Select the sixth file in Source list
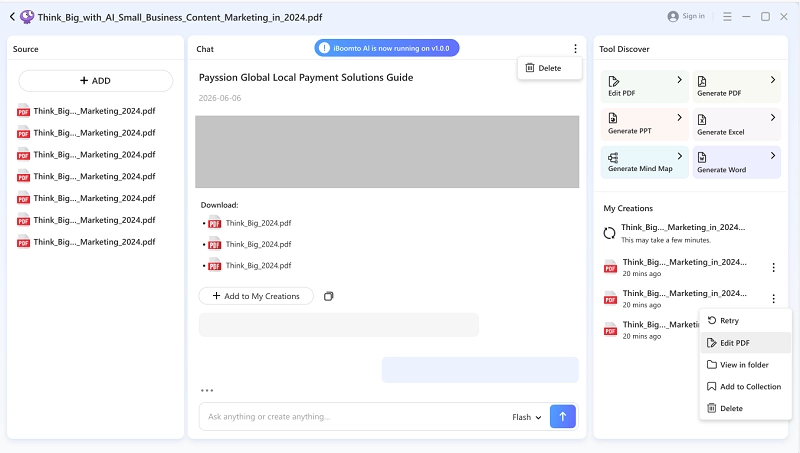This screenshot has height=453, width=800. [x=86, y=220]
